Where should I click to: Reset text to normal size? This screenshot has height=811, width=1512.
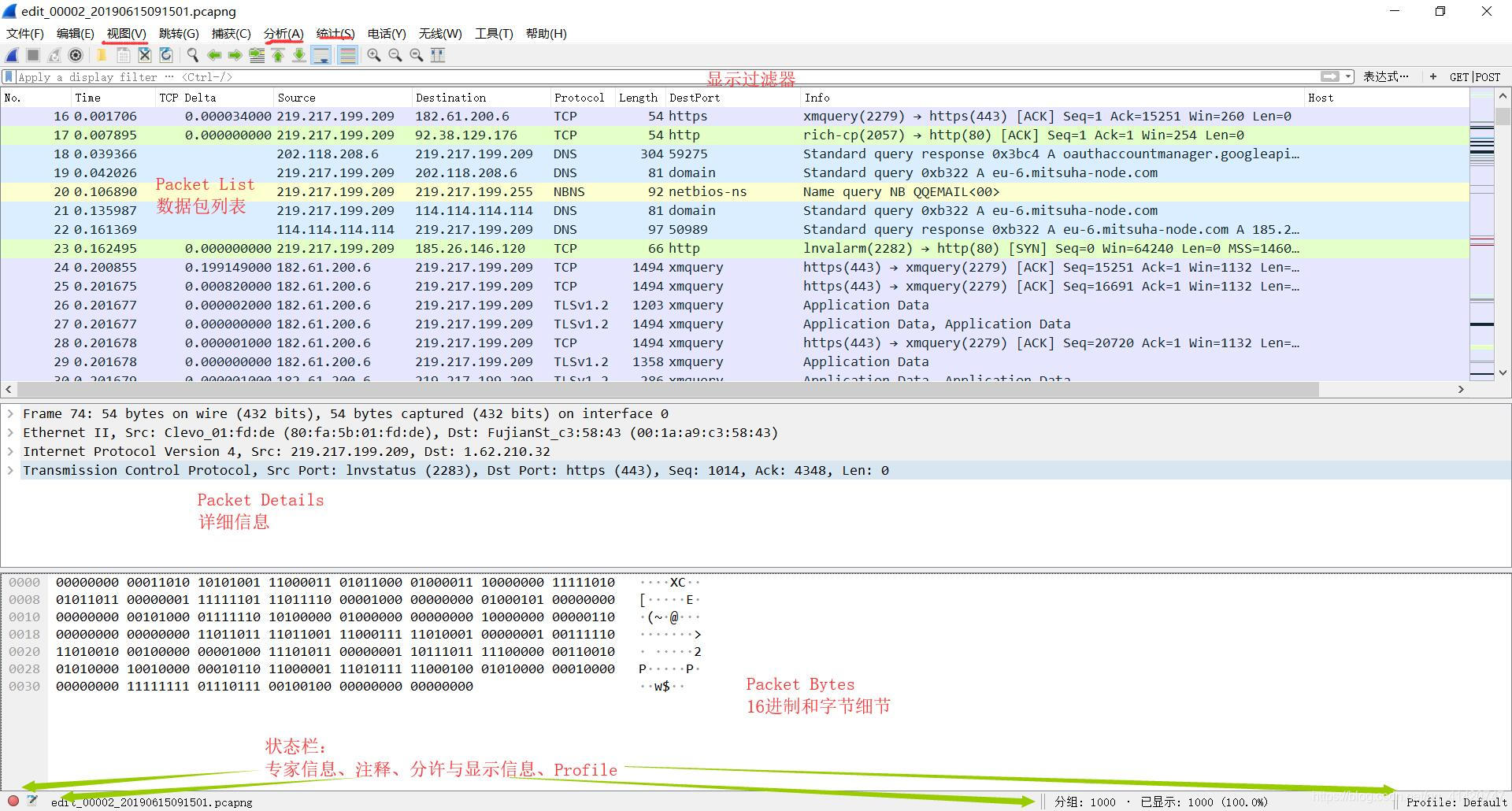(416, 55)
